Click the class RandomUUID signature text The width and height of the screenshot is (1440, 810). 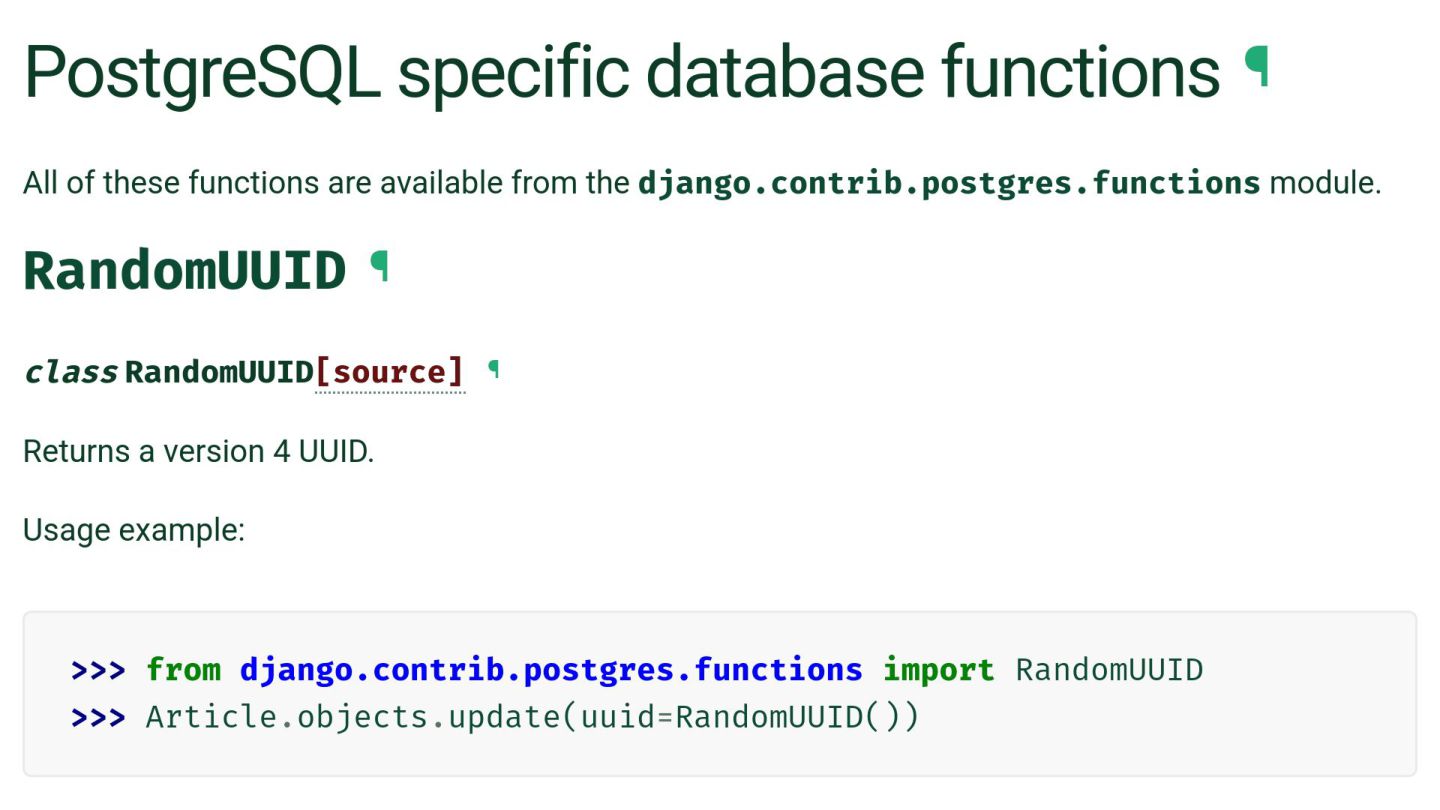pyautogui.click(x=169, y=372)
